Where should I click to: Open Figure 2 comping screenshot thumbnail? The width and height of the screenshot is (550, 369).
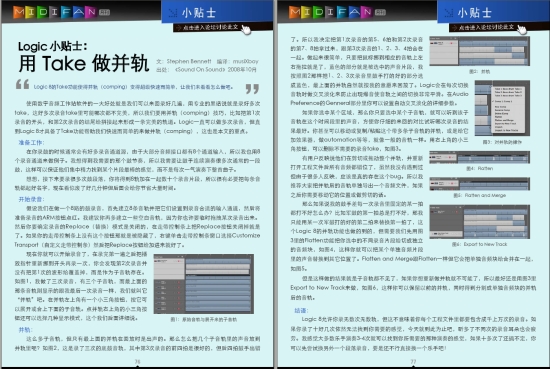tap(479, 51)
